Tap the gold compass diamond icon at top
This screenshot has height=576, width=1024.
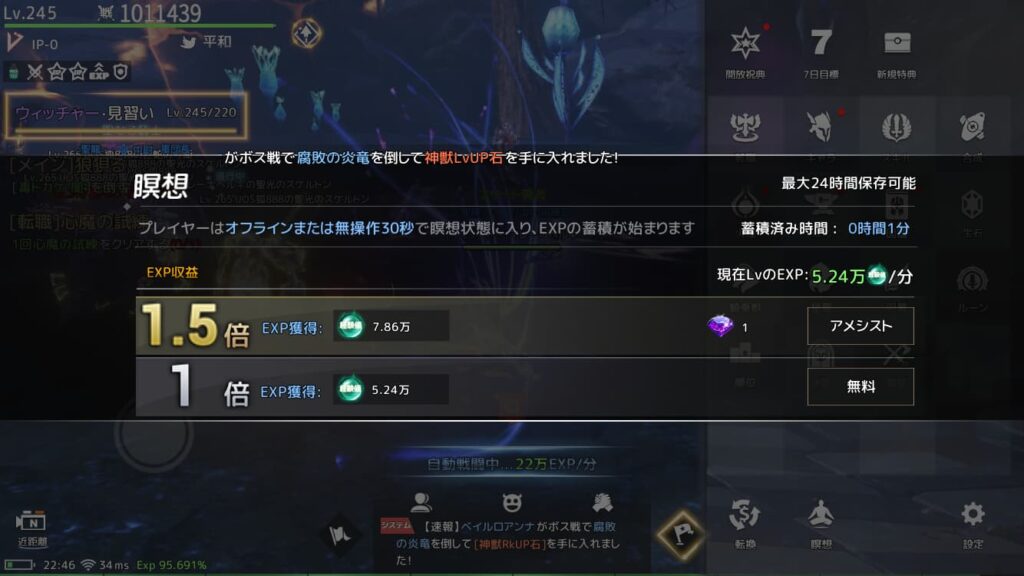click(x=306, y=33)
